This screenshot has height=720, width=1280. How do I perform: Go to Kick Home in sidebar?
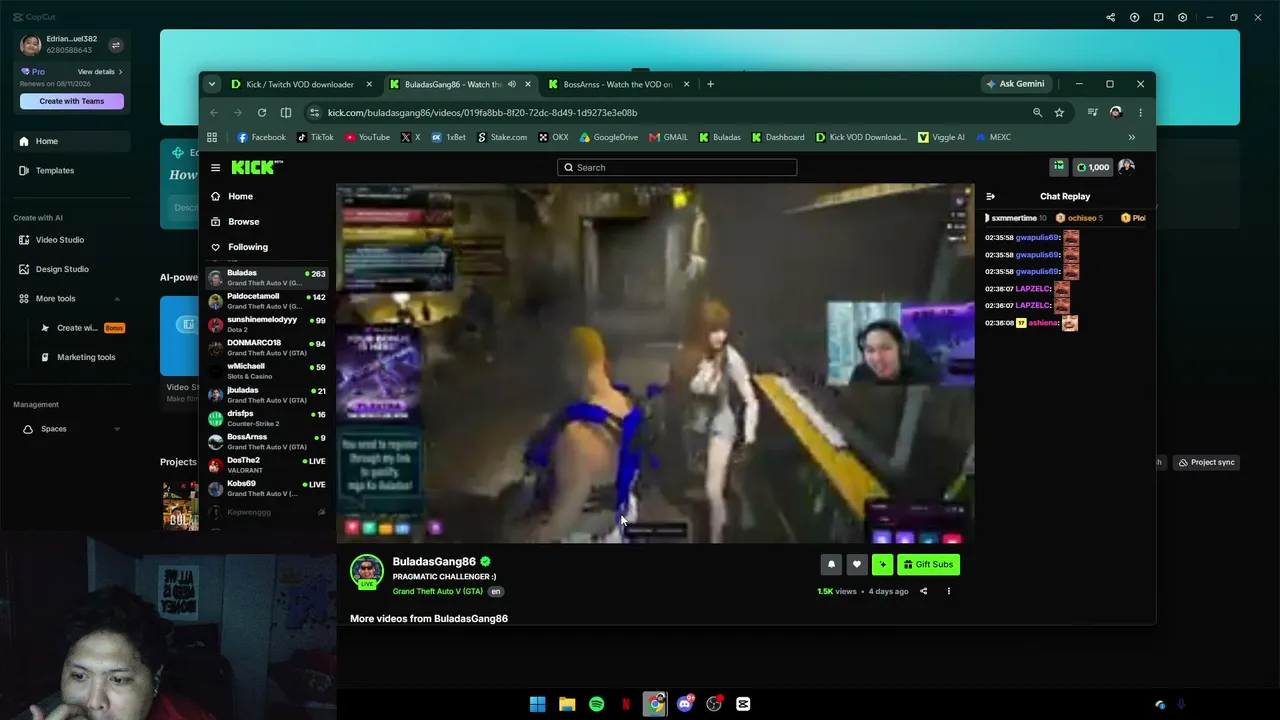pyautogui.click(x=240, y=197)
